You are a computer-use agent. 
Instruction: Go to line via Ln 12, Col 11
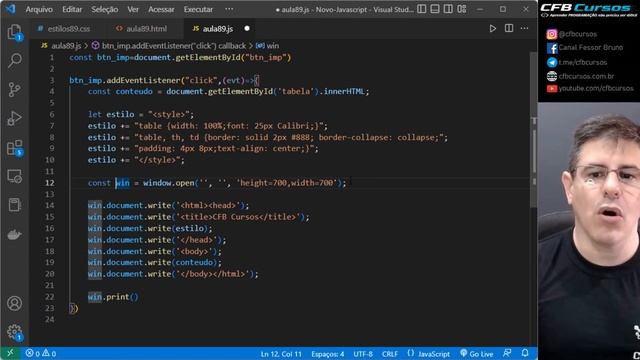coord(281,354)
